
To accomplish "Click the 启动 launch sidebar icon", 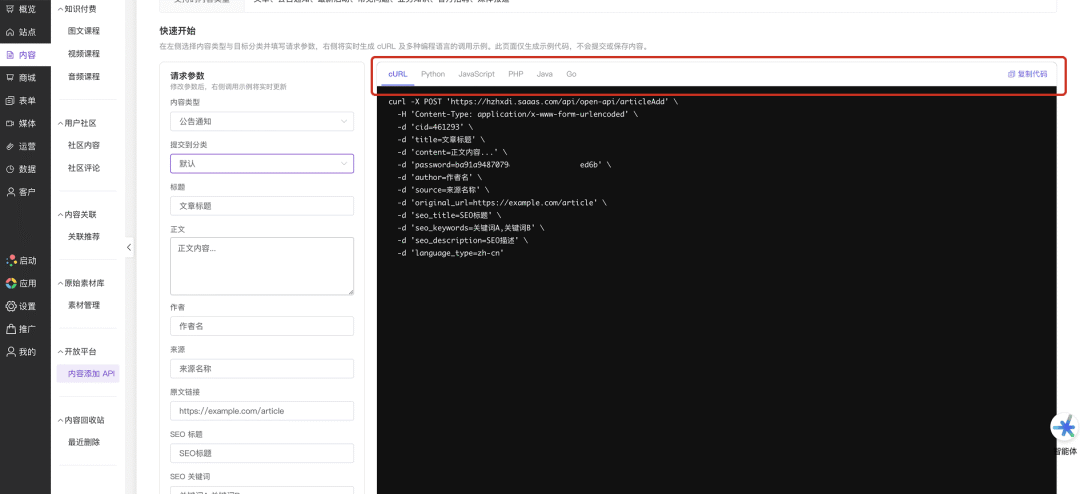I will pyautogui.click(x=11, y=260).
